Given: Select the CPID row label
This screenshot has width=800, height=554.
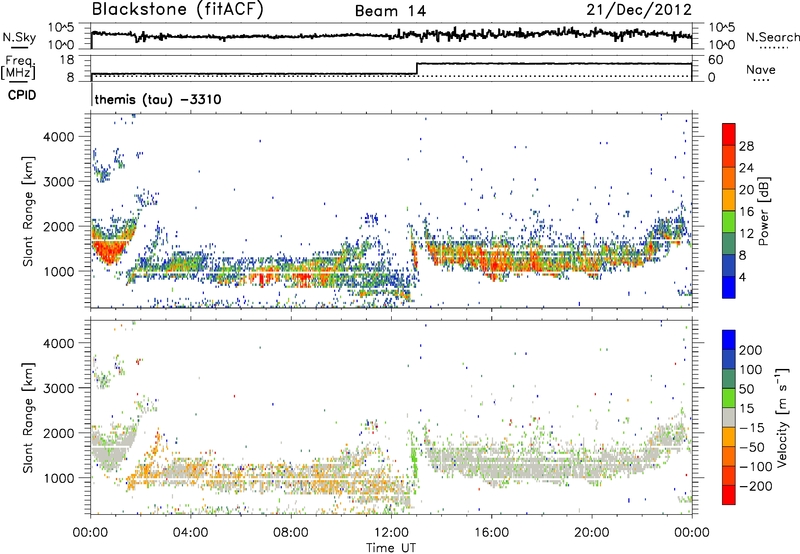Looking at the screenshot, I should click(x=22, y=95).
